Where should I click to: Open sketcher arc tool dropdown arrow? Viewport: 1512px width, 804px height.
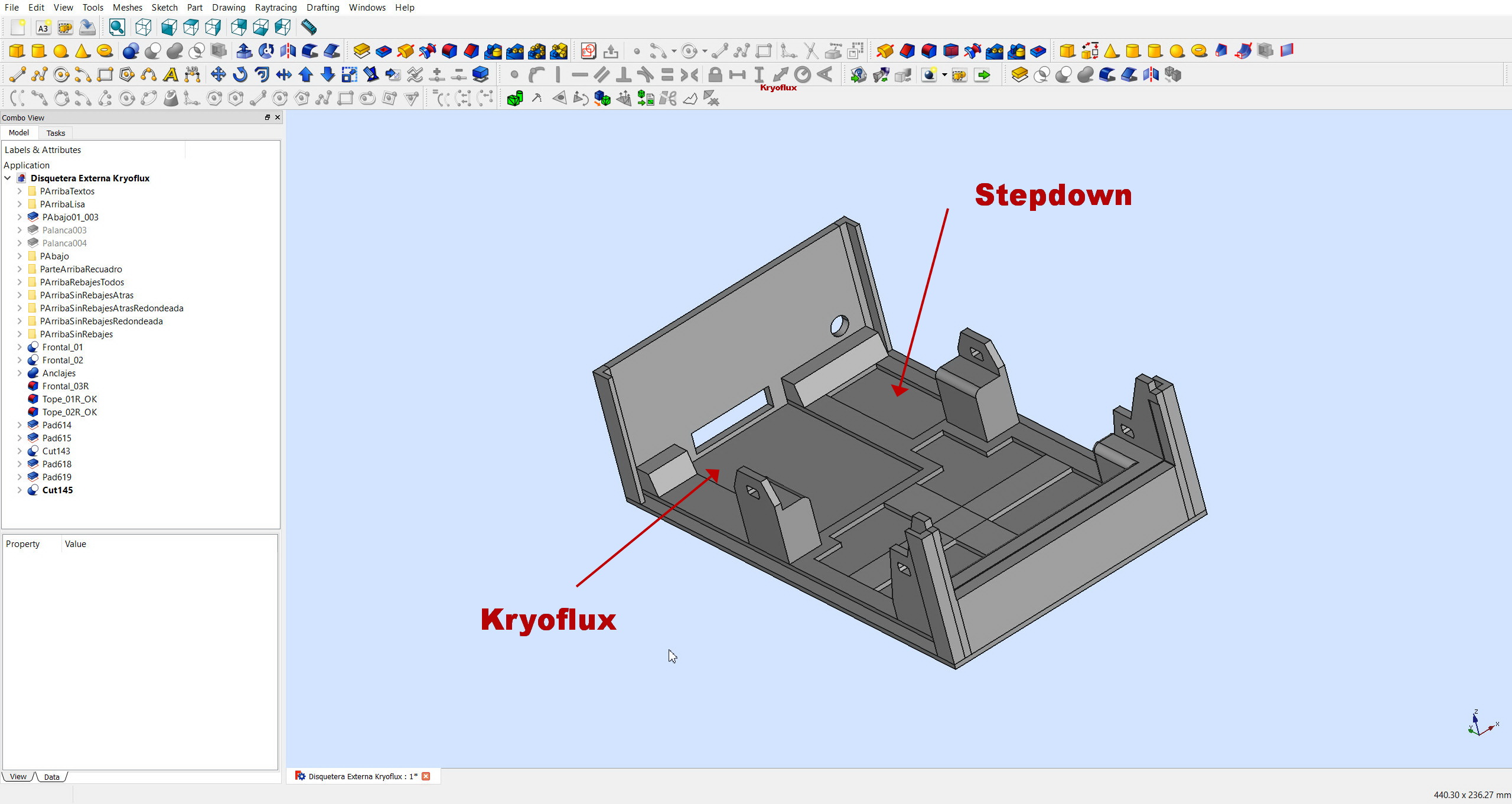click(673, 51)
